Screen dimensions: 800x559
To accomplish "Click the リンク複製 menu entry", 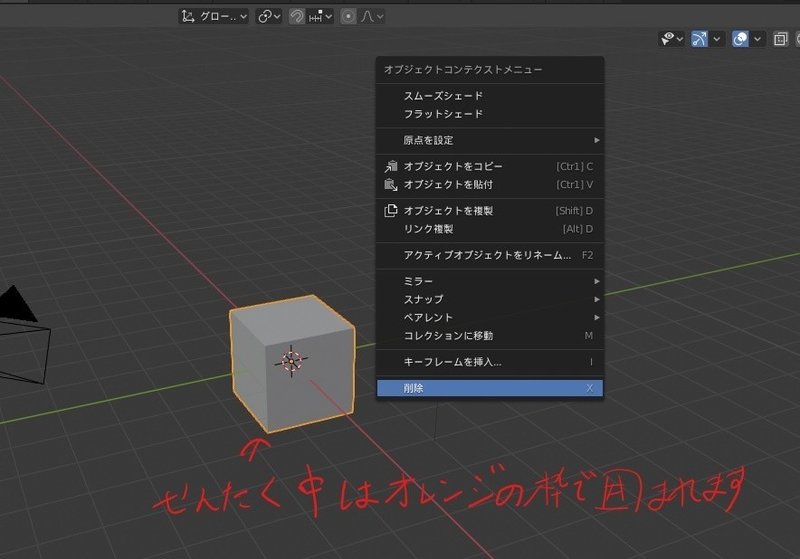I will tap(490, 229).
